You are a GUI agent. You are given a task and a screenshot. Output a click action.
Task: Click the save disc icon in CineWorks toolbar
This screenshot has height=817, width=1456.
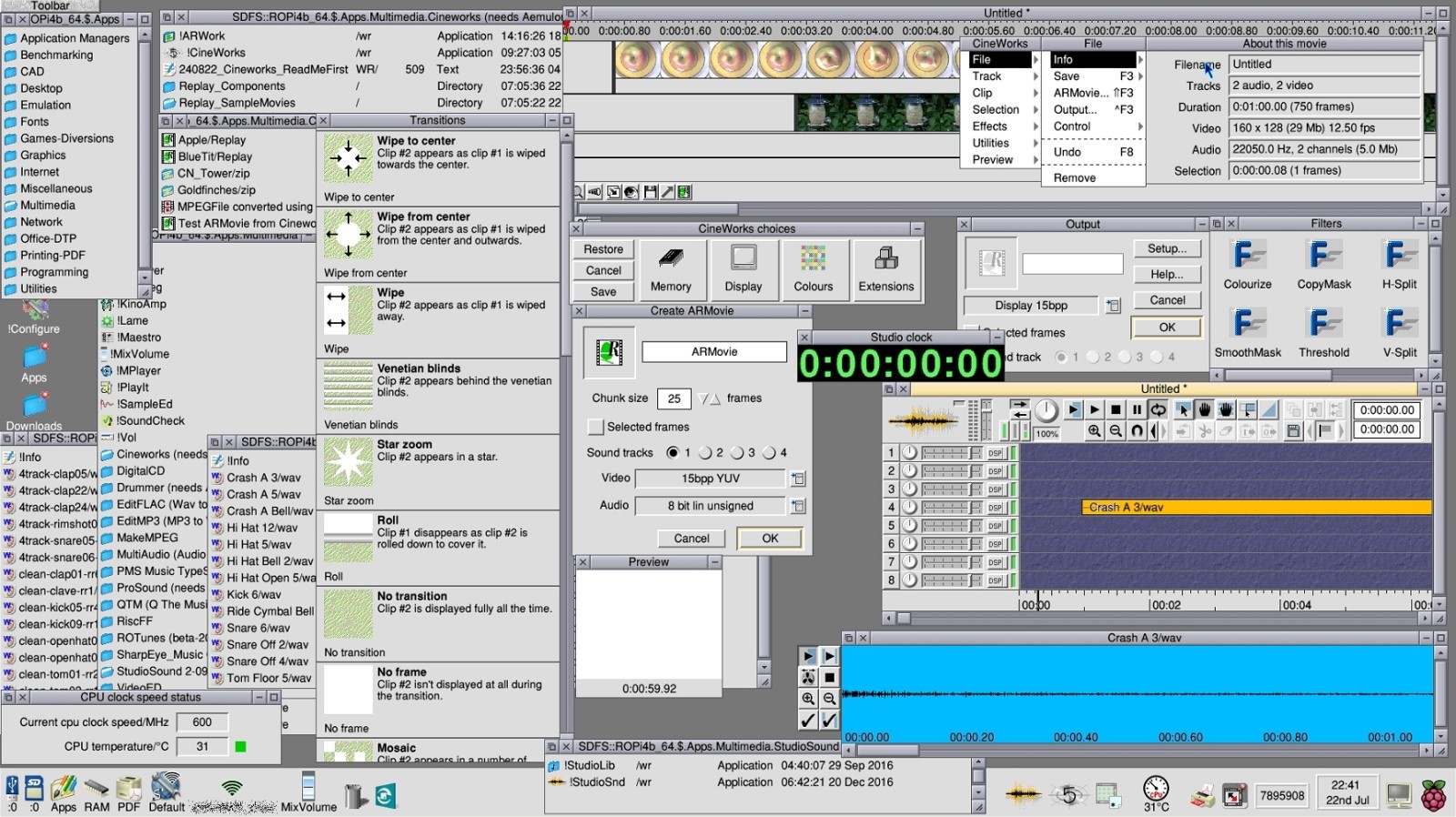tap(650, 192)
